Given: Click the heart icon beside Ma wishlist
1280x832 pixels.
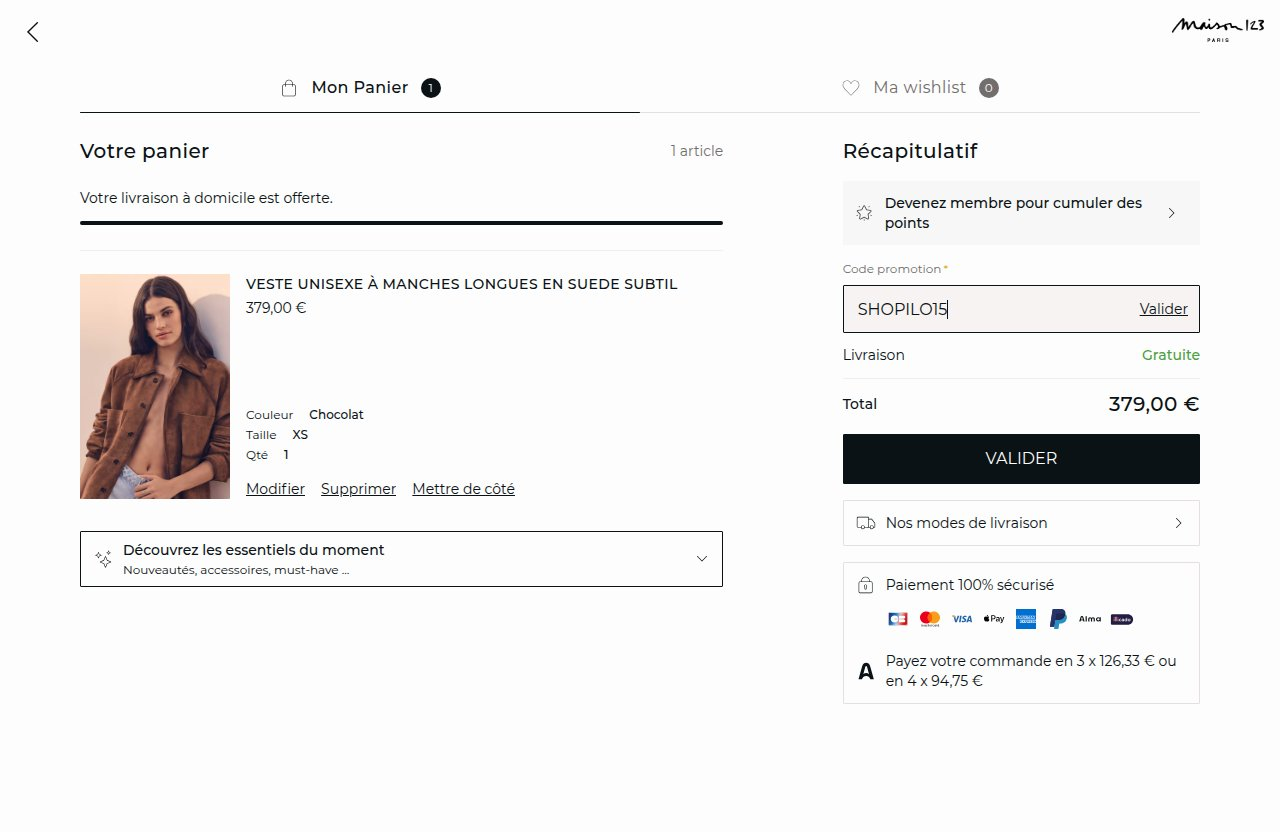Looking at the screenshot, I should pyautogui.click(x=851, y=88).
